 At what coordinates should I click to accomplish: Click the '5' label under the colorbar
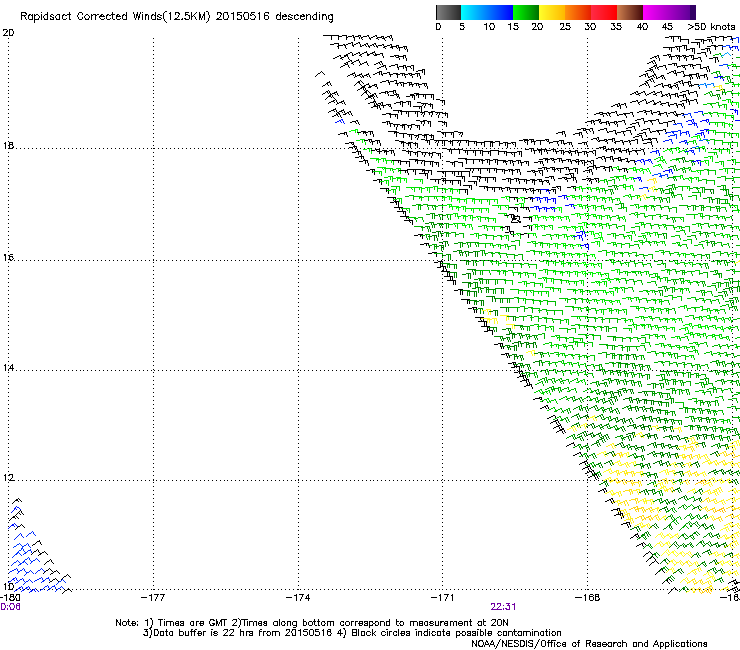462,27
